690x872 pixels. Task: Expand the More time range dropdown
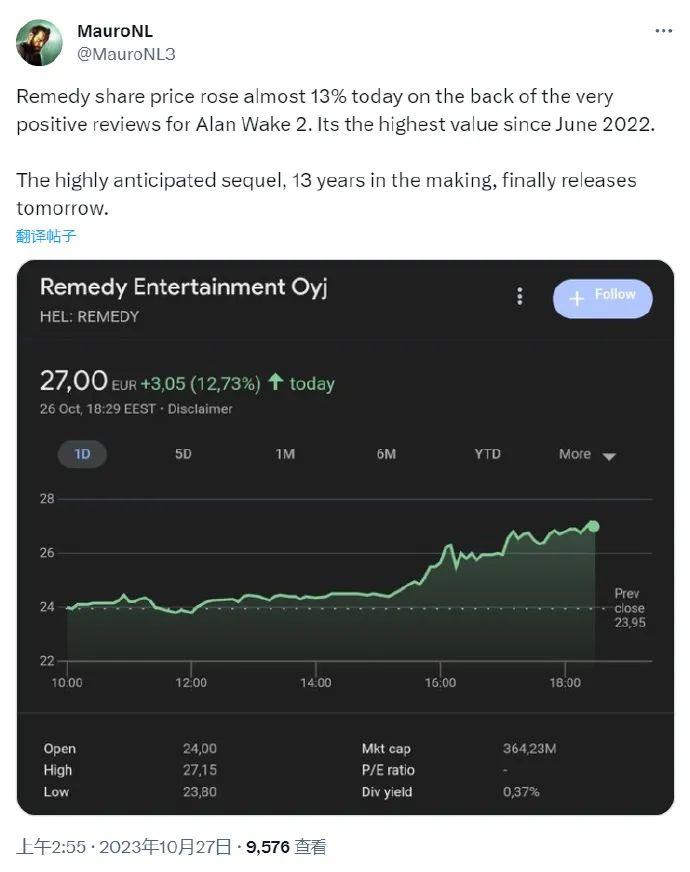[x=587, y=454]
